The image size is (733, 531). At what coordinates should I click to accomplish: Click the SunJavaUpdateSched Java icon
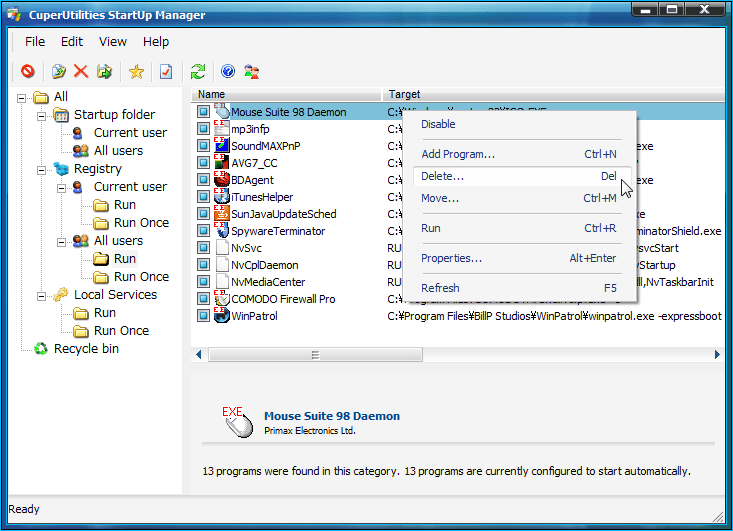222,214
